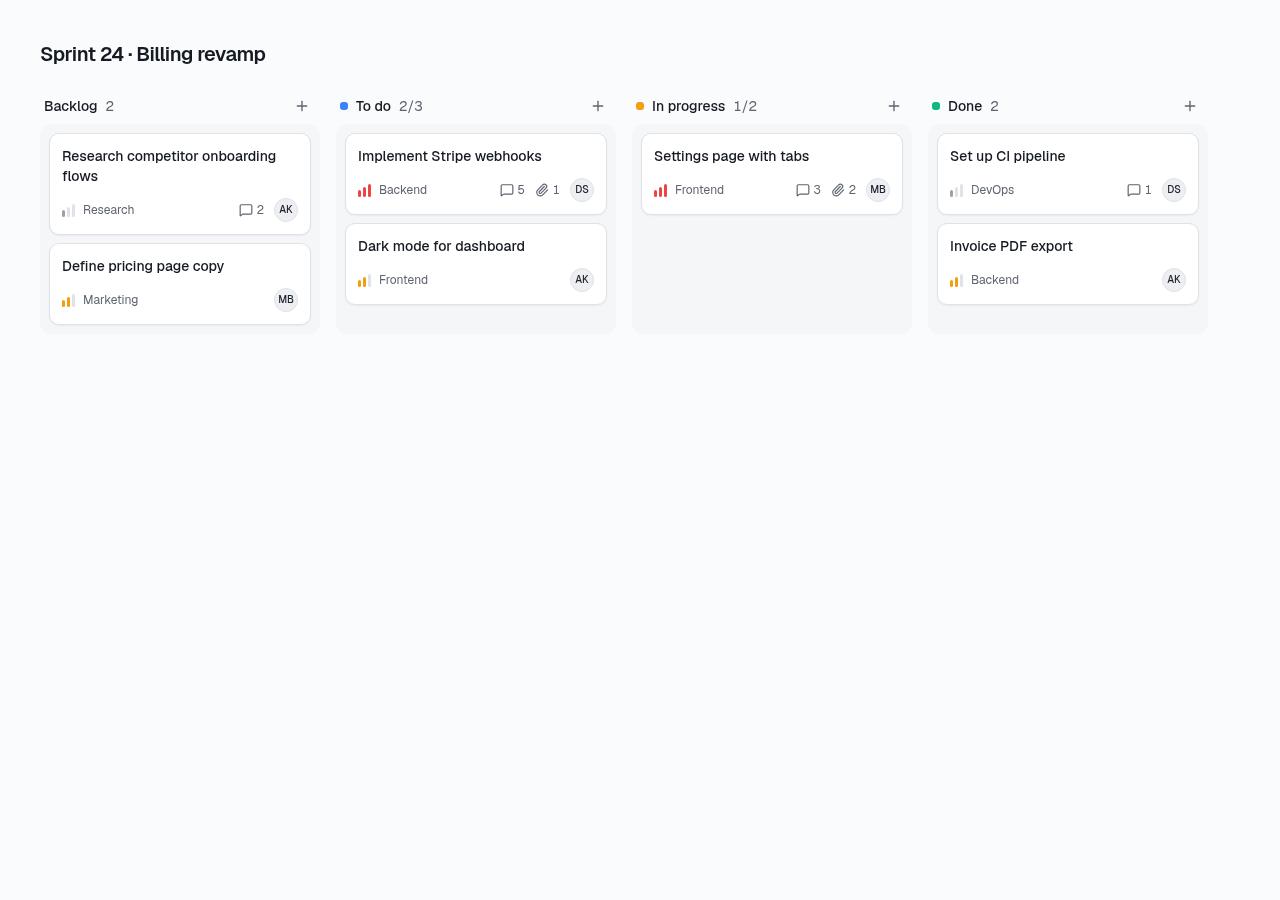Click the Research tag label

pyautogui.click(x=108, y=210)
